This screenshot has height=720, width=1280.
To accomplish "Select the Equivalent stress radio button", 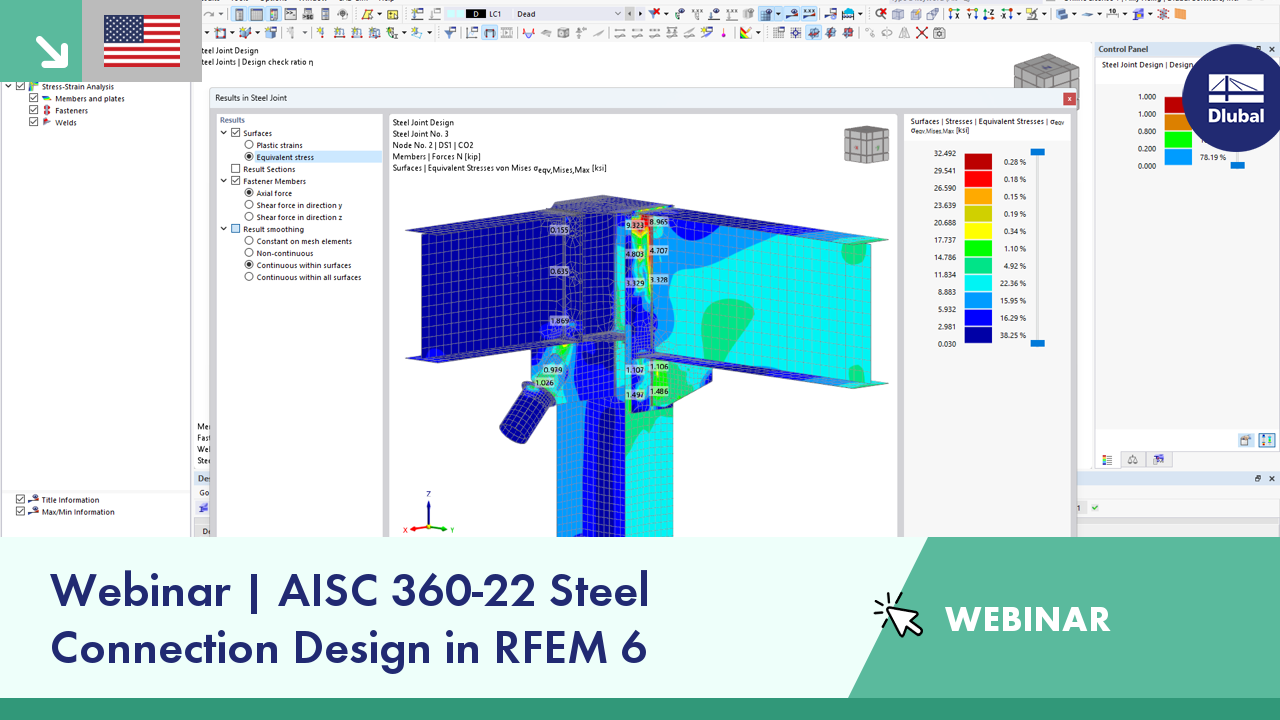I will [249, 157].
